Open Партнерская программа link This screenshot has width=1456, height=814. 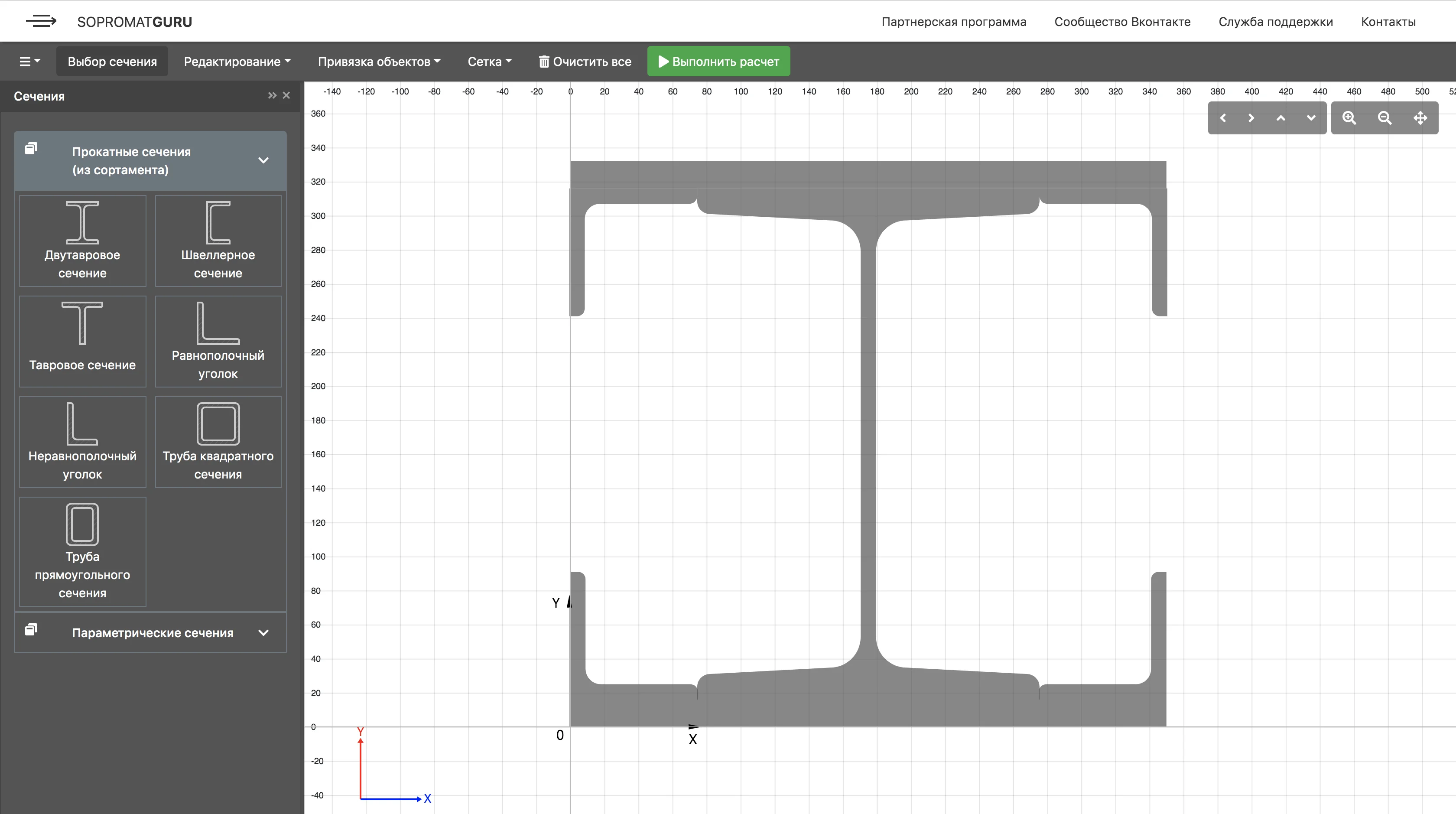click(x=953, y=22)
